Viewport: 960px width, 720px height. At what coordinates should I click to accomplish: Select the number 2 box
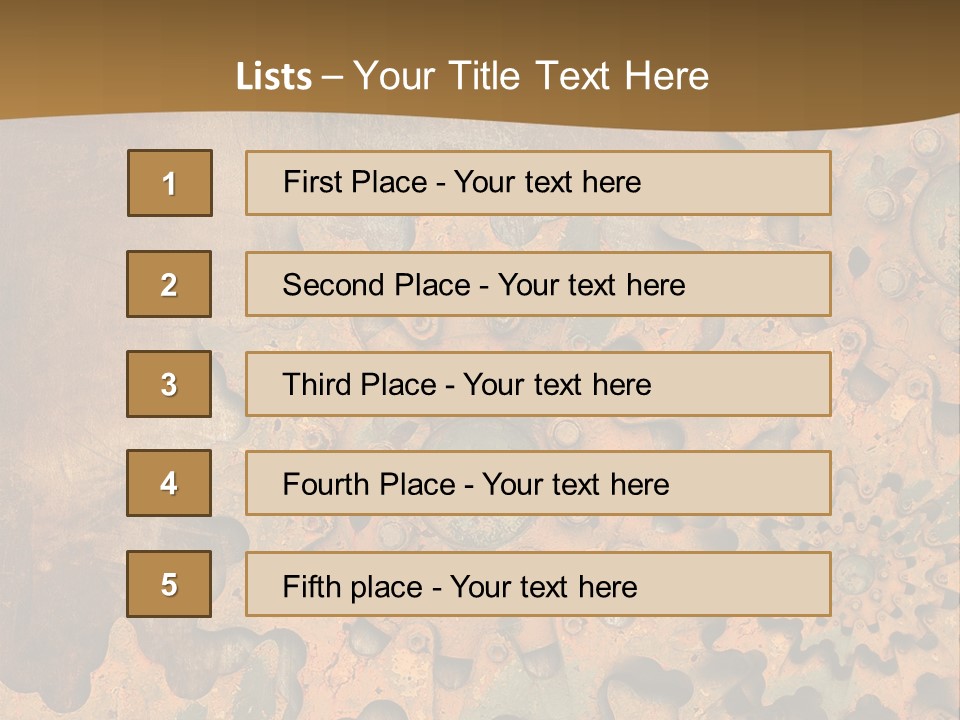click(169, 284)
